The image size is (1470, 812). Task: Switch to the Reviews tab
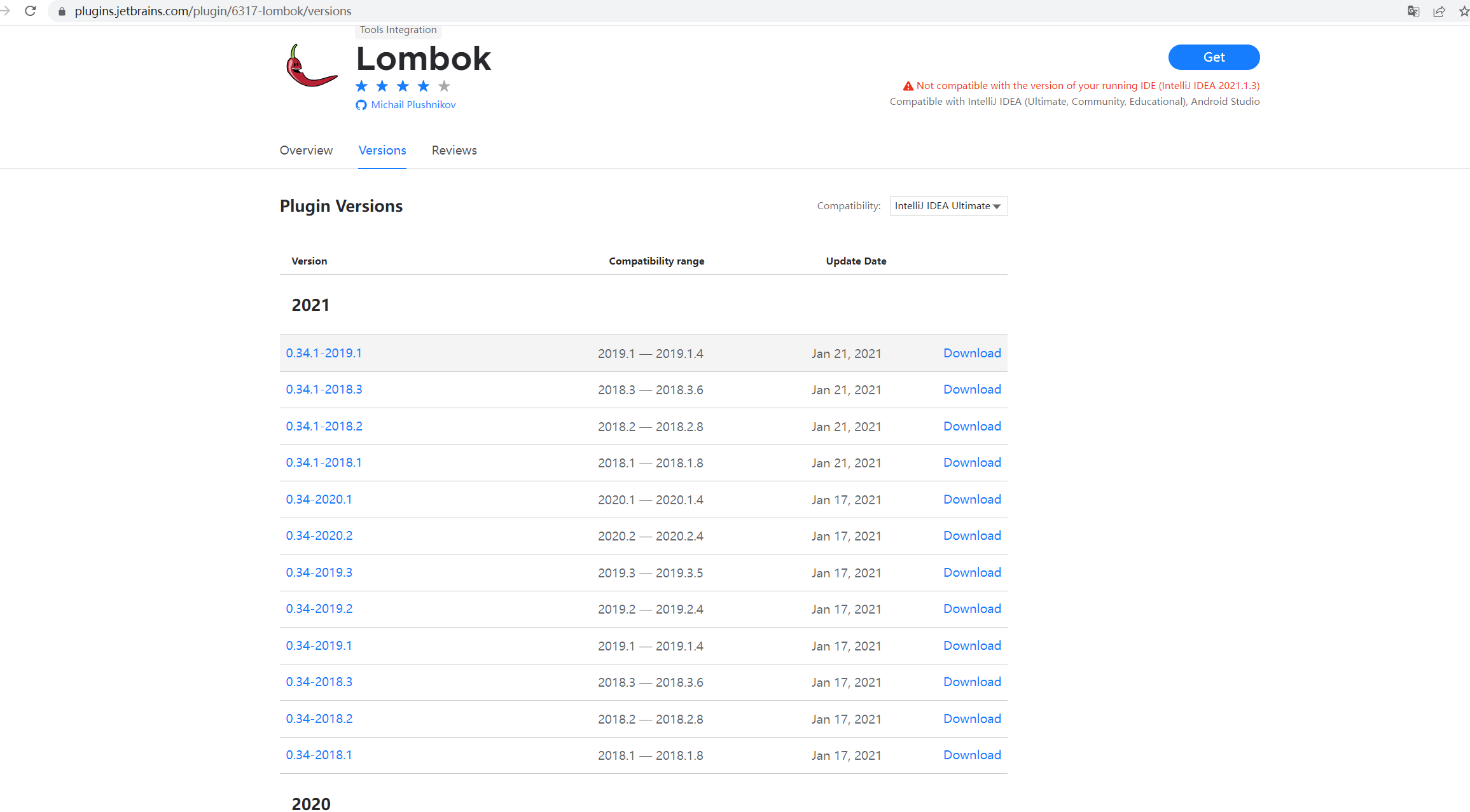click(x=454, y=150)
